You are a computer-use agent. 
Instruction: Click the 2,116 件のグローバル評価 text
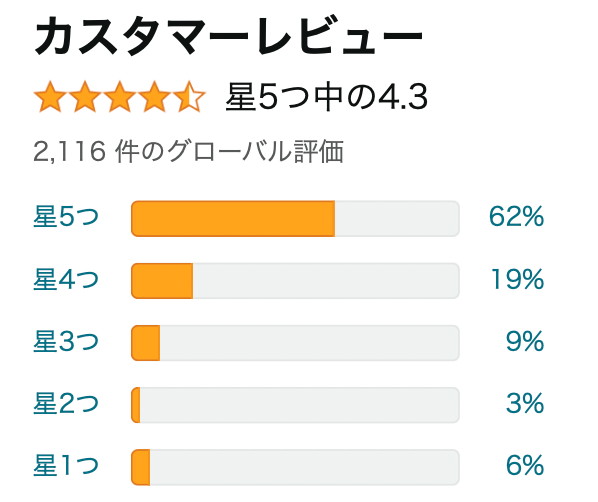[x=189, y=152]
